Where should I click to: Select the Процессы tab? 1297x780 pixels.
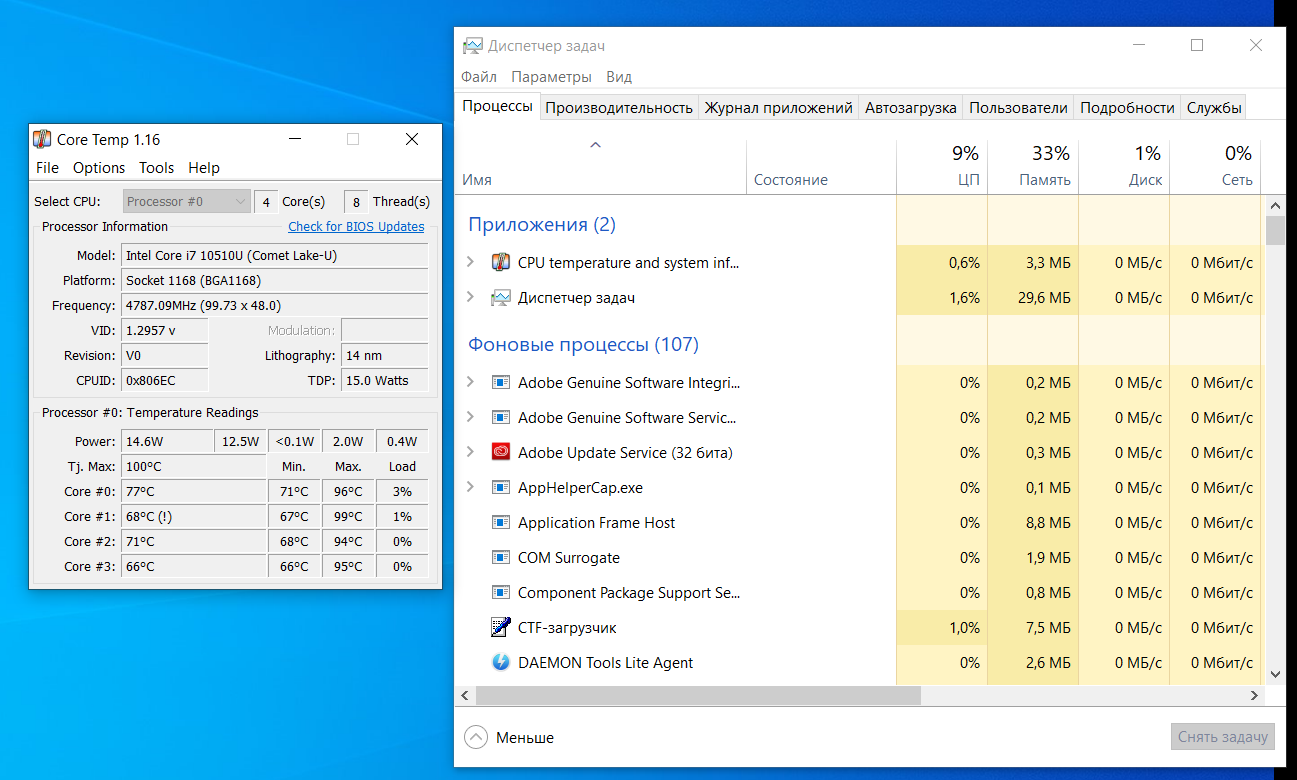point(497,106)
